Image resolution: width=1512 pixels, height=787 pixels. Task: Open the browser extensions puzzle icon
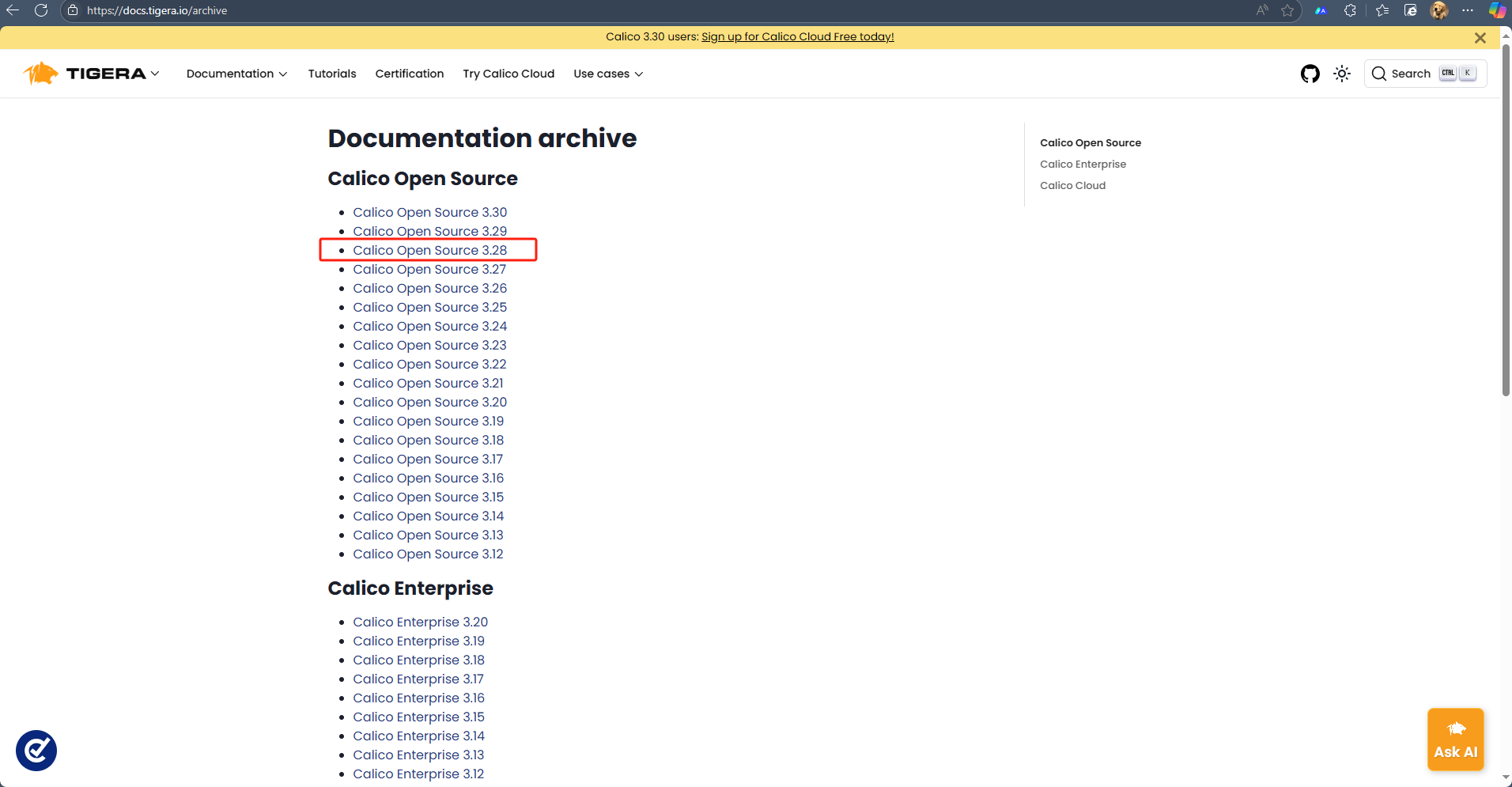[x=1351, y=10]
